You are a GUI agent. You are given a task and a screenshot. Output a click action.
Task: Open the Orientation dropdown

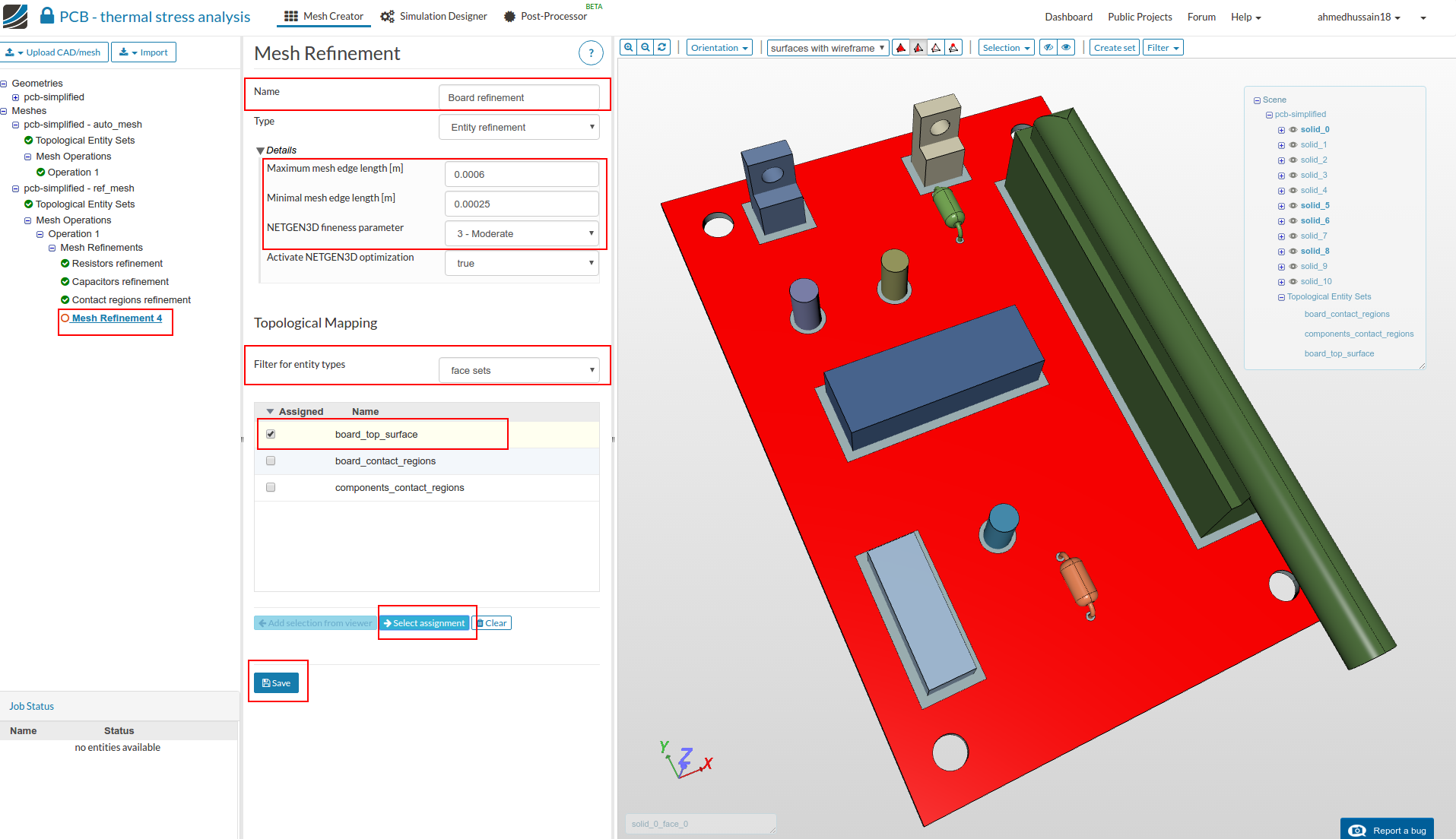(x=718, y=48)
